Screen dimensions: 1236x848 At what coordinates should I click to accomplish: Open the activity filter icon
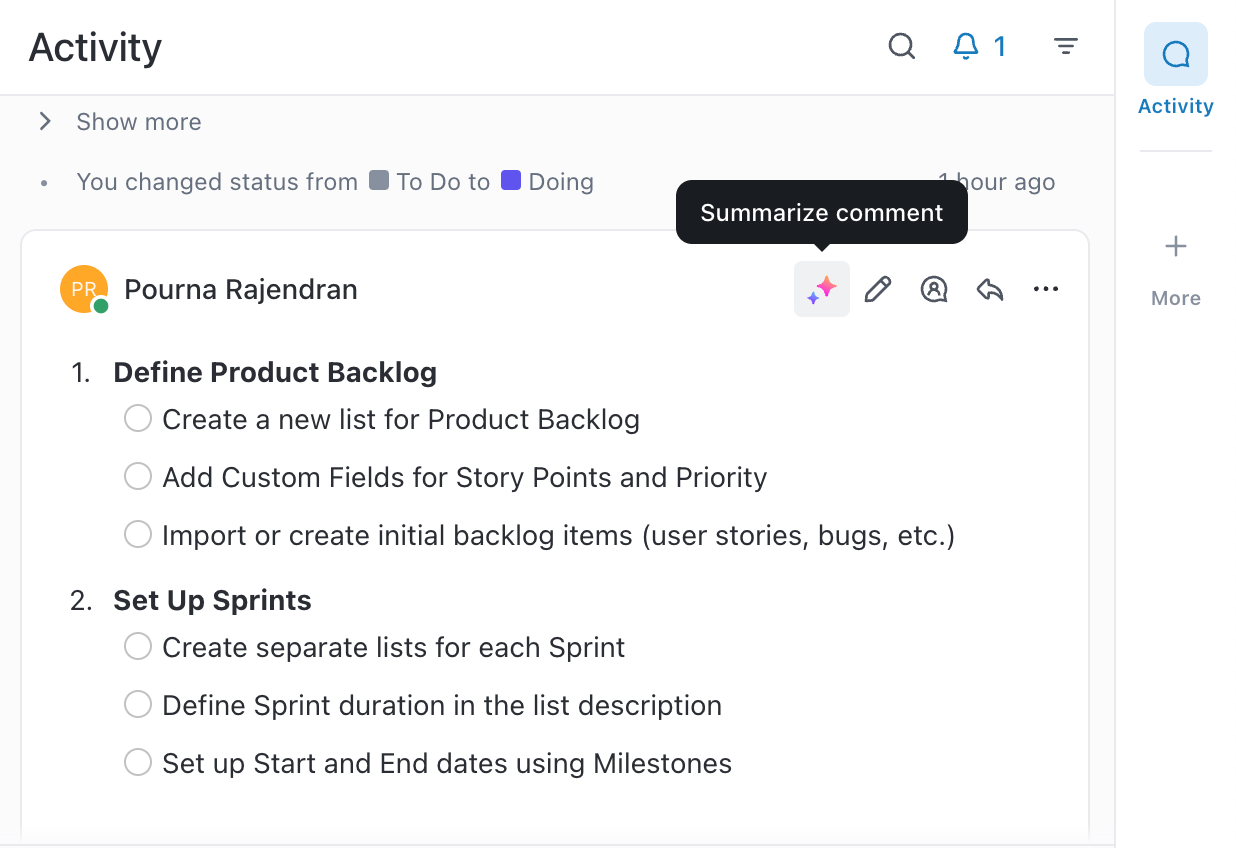coord(1066,47)
